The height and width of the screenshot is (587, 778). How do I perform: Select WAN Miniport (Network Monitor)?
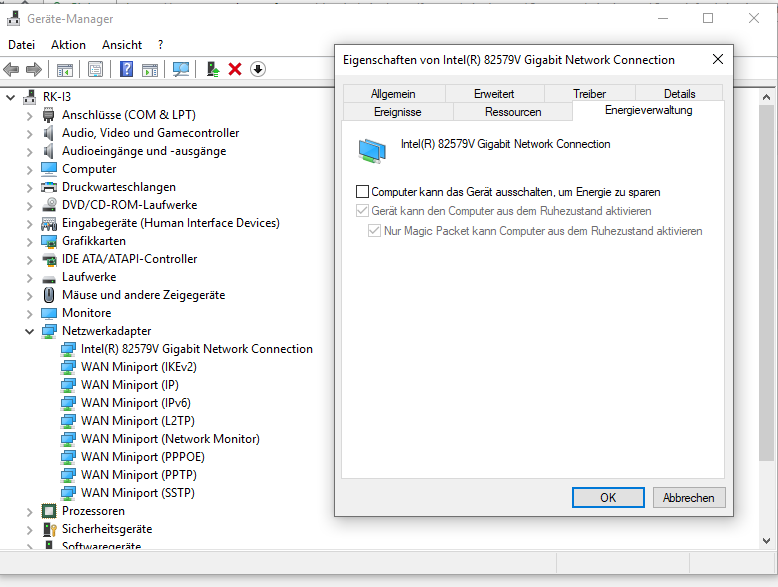tap(170, 439)
